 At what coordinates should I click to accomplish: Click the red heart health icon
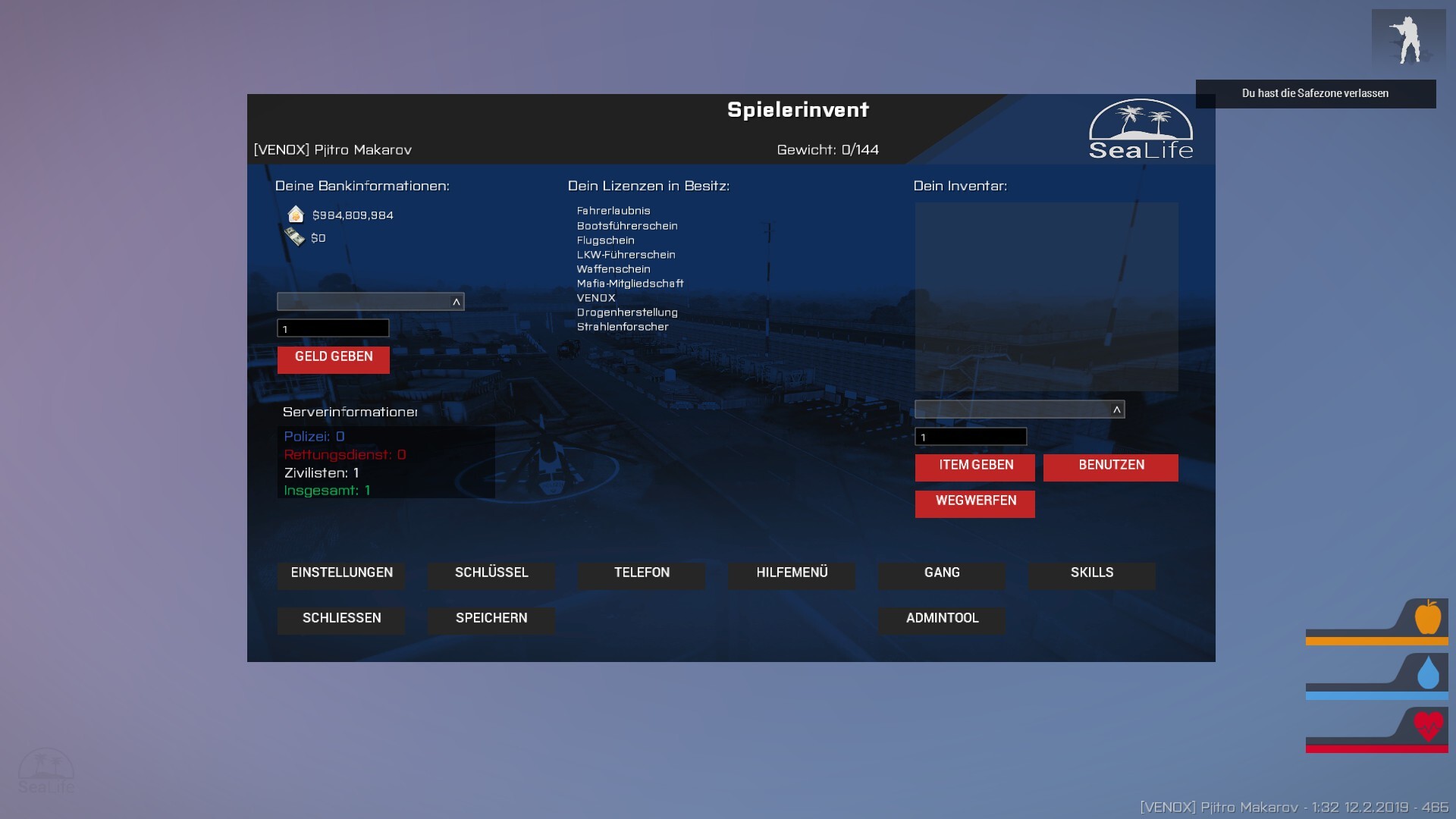point(1428,726)
